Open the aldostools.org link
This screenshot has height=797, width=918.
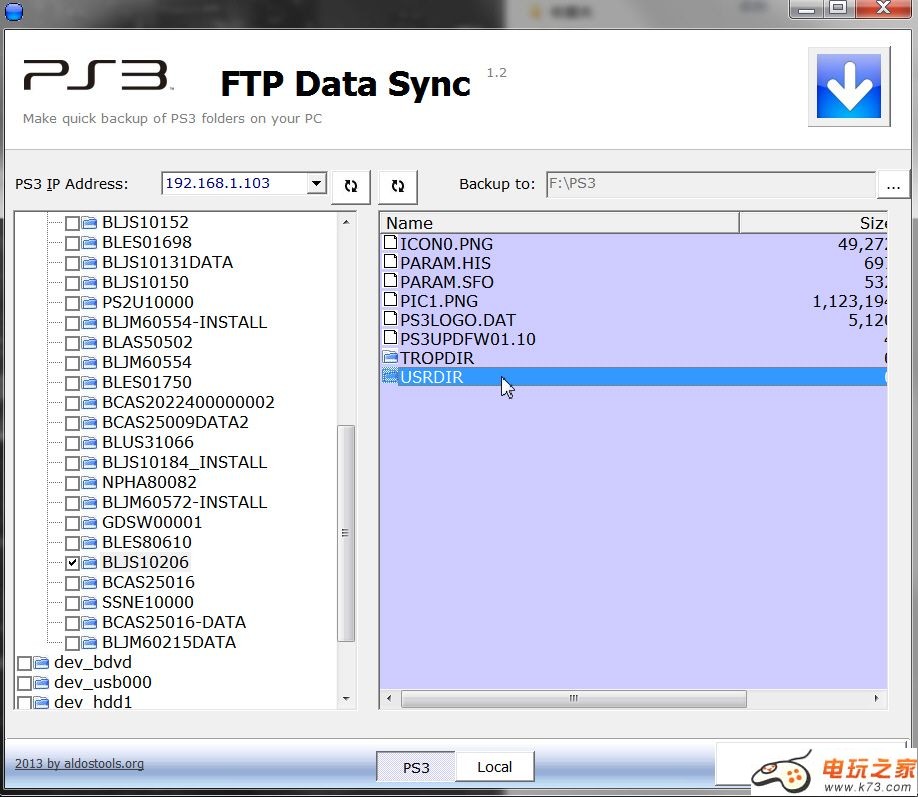79,763
